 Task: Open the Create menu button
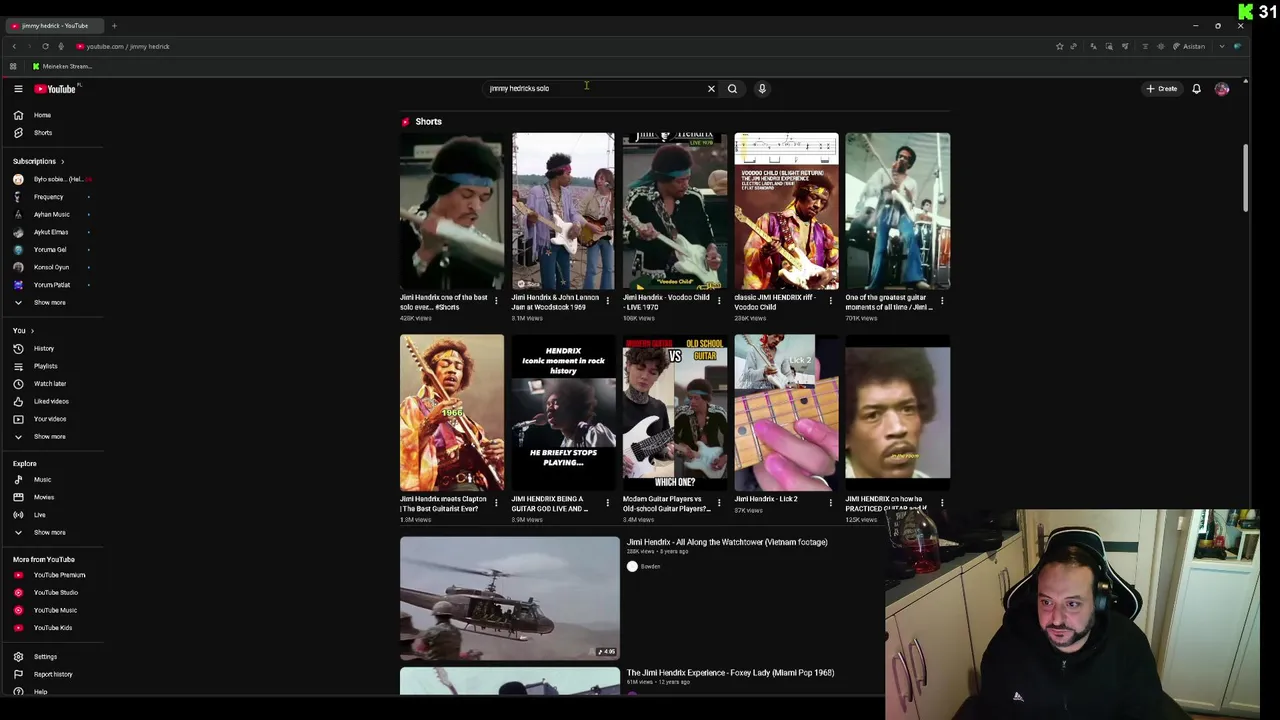point(1162,89)
